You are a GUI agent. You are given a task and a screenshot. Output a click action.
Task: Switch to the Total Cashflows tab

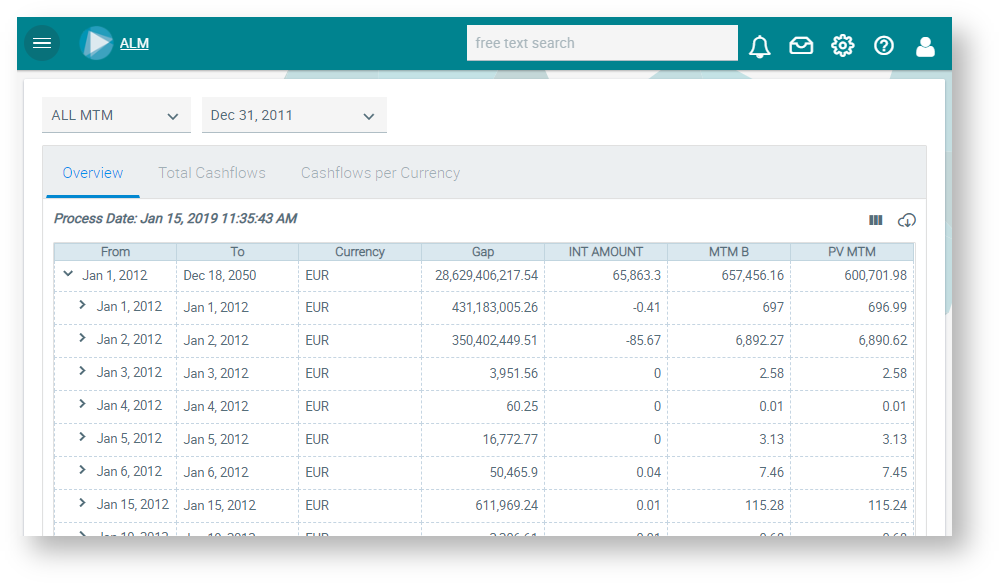[x=212, y=173]
